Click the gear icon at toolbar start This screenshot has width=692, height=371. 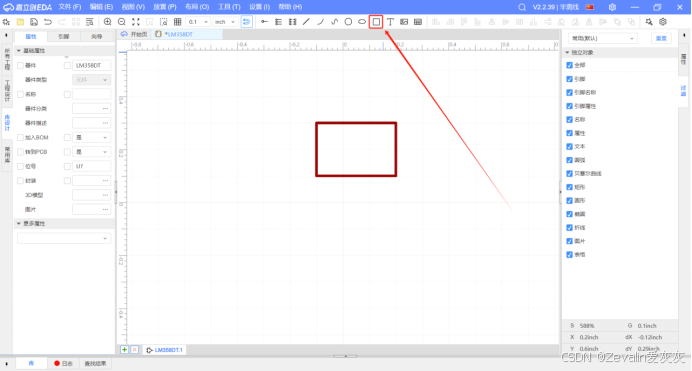click(6, 22)
